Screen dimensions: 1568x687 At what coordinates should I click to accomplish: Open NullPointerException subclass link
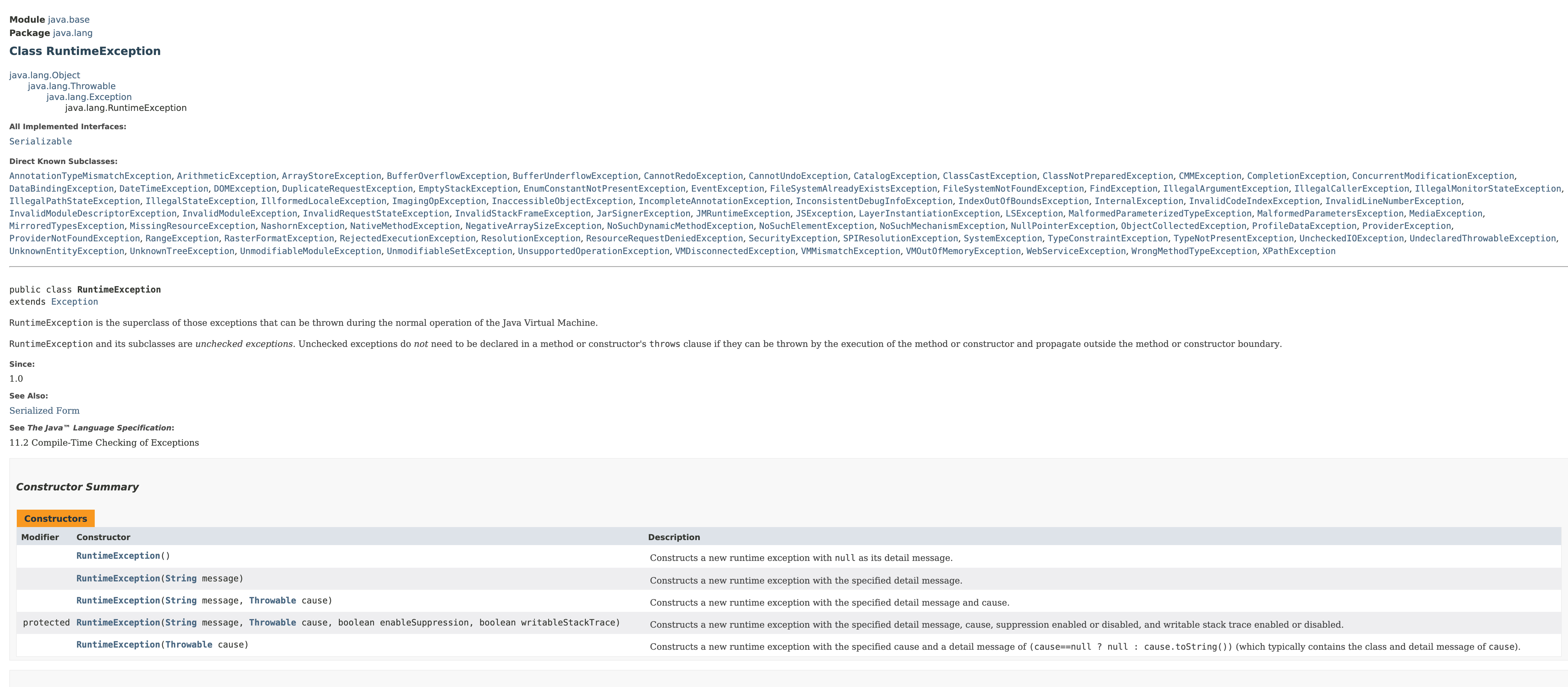tap(1063, 226)
